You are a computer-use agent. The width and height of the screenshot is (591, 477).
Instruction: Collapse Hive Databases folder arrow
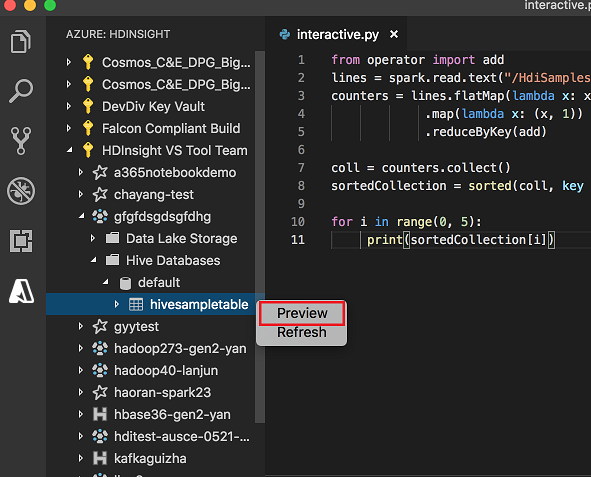(93, 260)
